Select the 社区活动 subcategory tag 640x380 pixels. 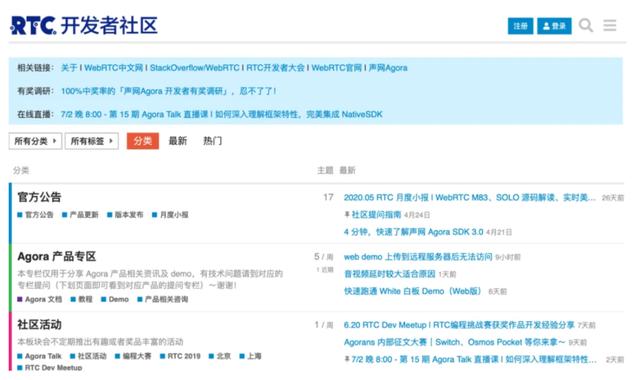point(88,356)
